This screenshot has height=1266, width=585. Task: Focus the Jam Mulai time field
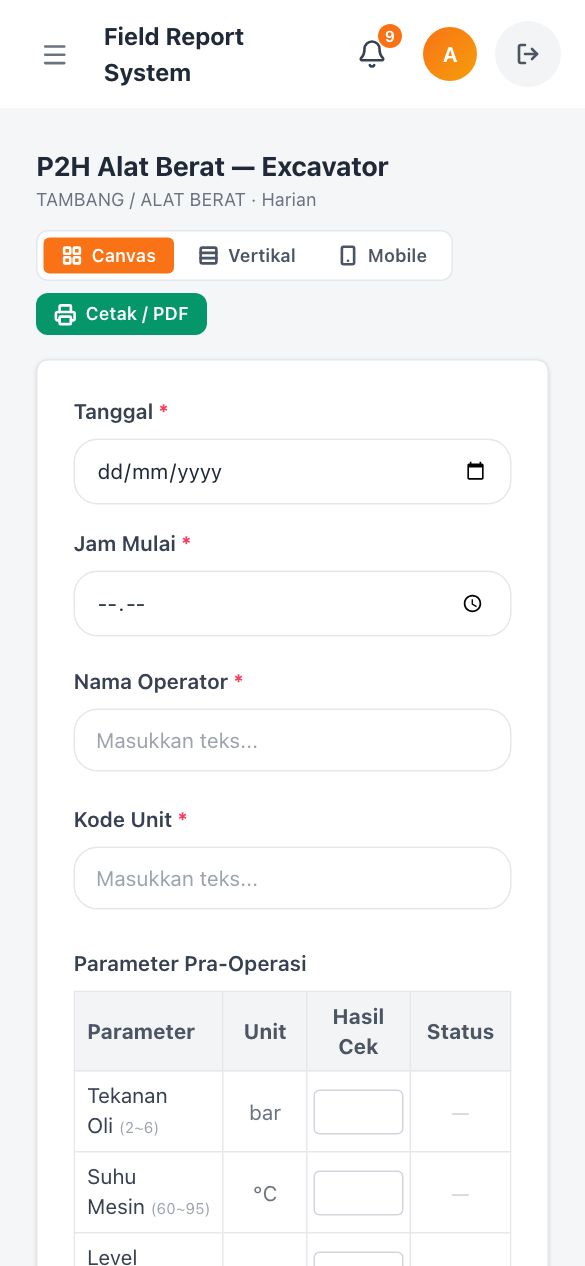click(x=292, y=604)
